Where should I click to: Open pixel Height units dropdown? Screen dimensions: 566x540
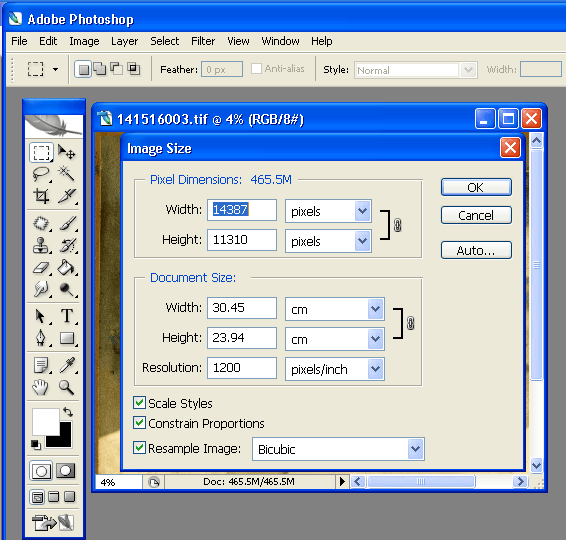click(362, 241)
